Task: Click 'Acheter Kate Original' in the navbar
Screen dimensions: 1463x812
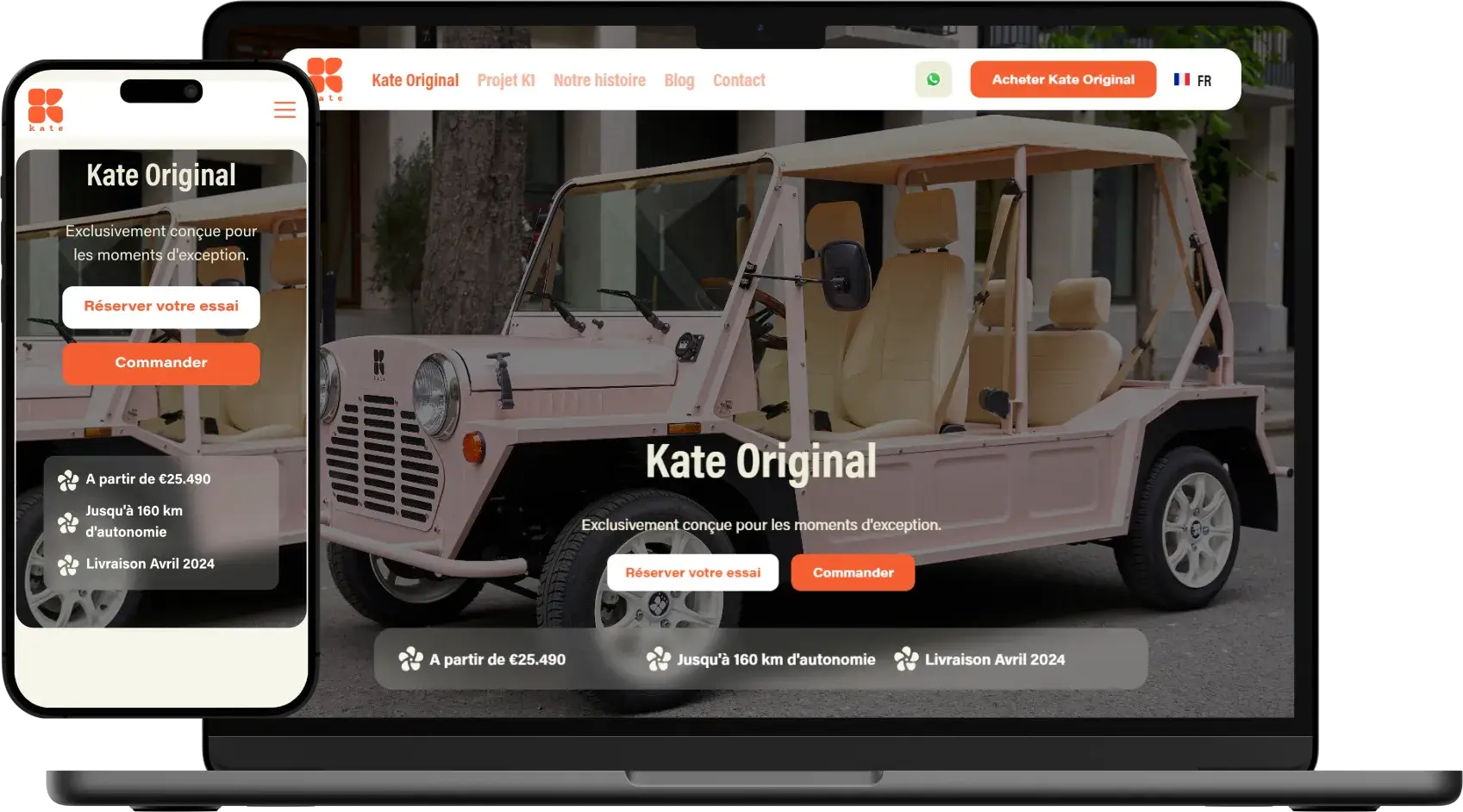Action: [x=1062, y=79]
